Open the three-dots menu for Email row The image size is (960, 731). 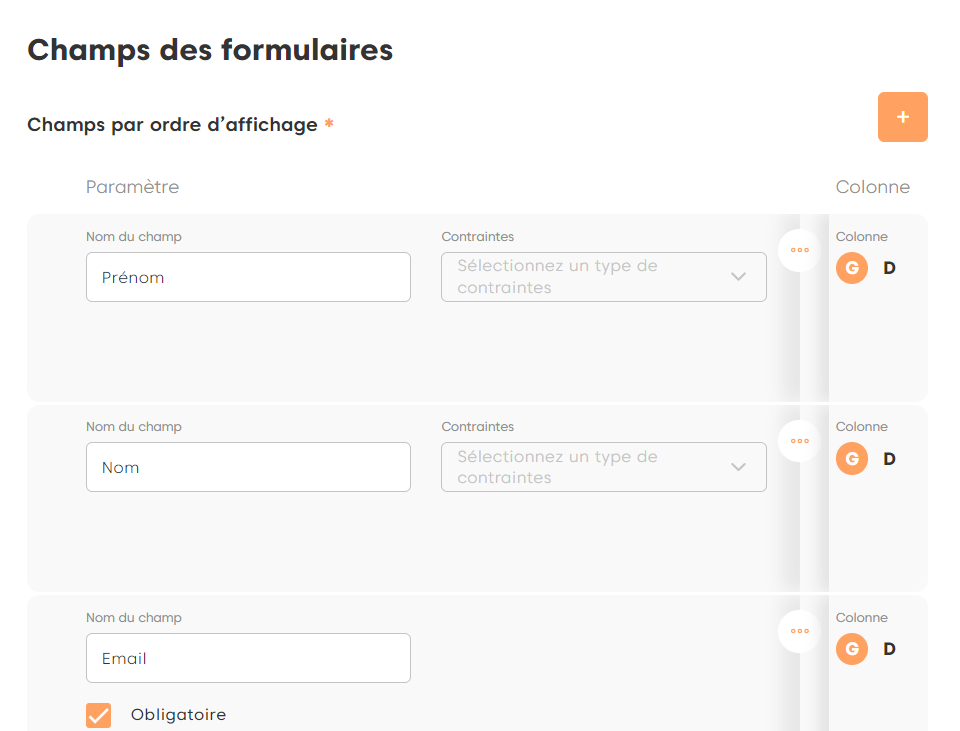[799, 631]
